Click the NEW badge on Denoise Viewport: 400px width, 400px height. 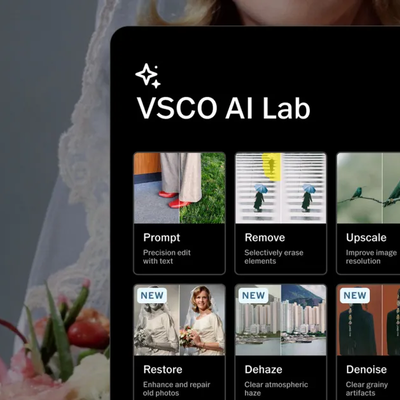click(355, 296)
